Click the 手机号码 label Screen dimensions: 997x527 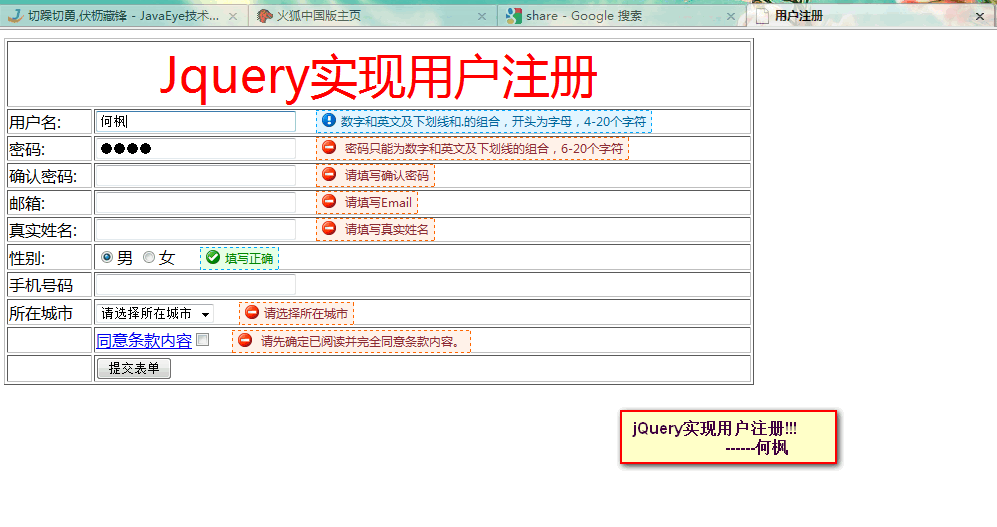point(41,285)
